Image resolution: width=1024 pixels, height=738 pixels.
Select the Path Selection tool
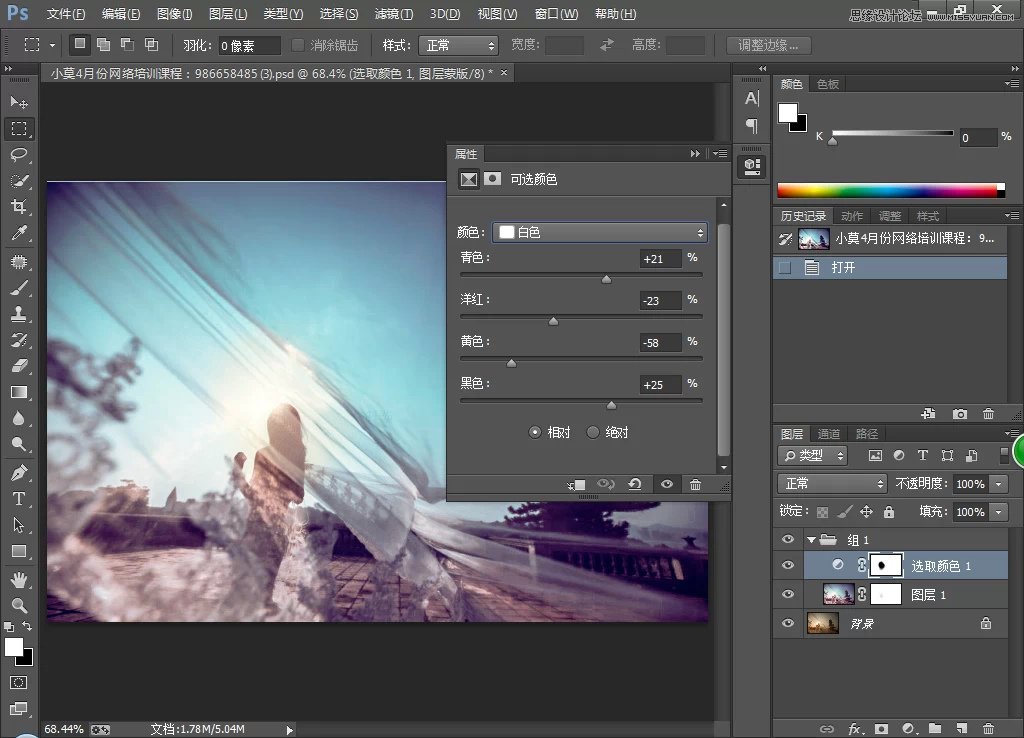tap(19, 524)
